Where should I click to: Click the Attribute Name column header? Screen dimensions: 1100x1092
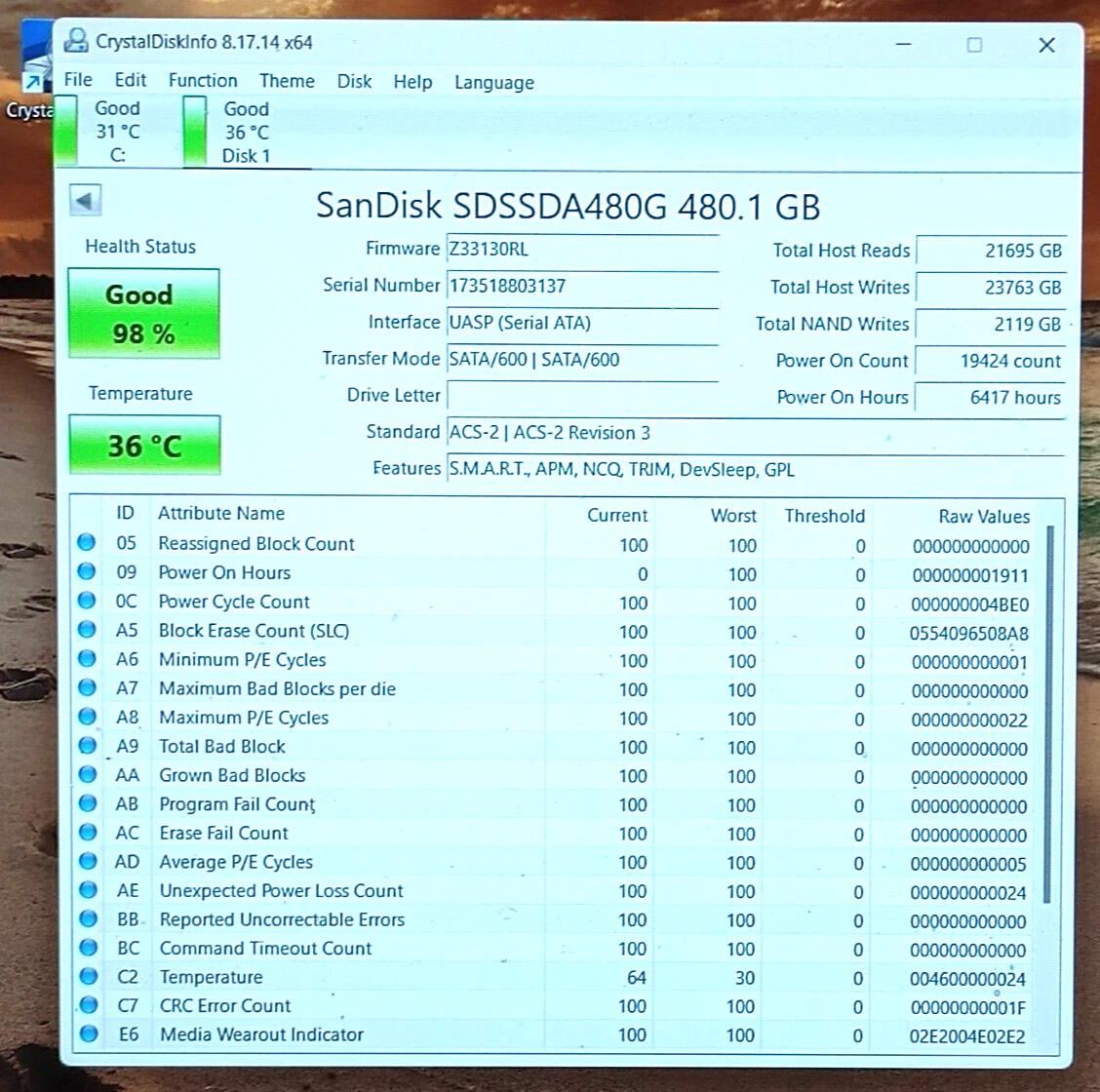(x=221, y=513)
